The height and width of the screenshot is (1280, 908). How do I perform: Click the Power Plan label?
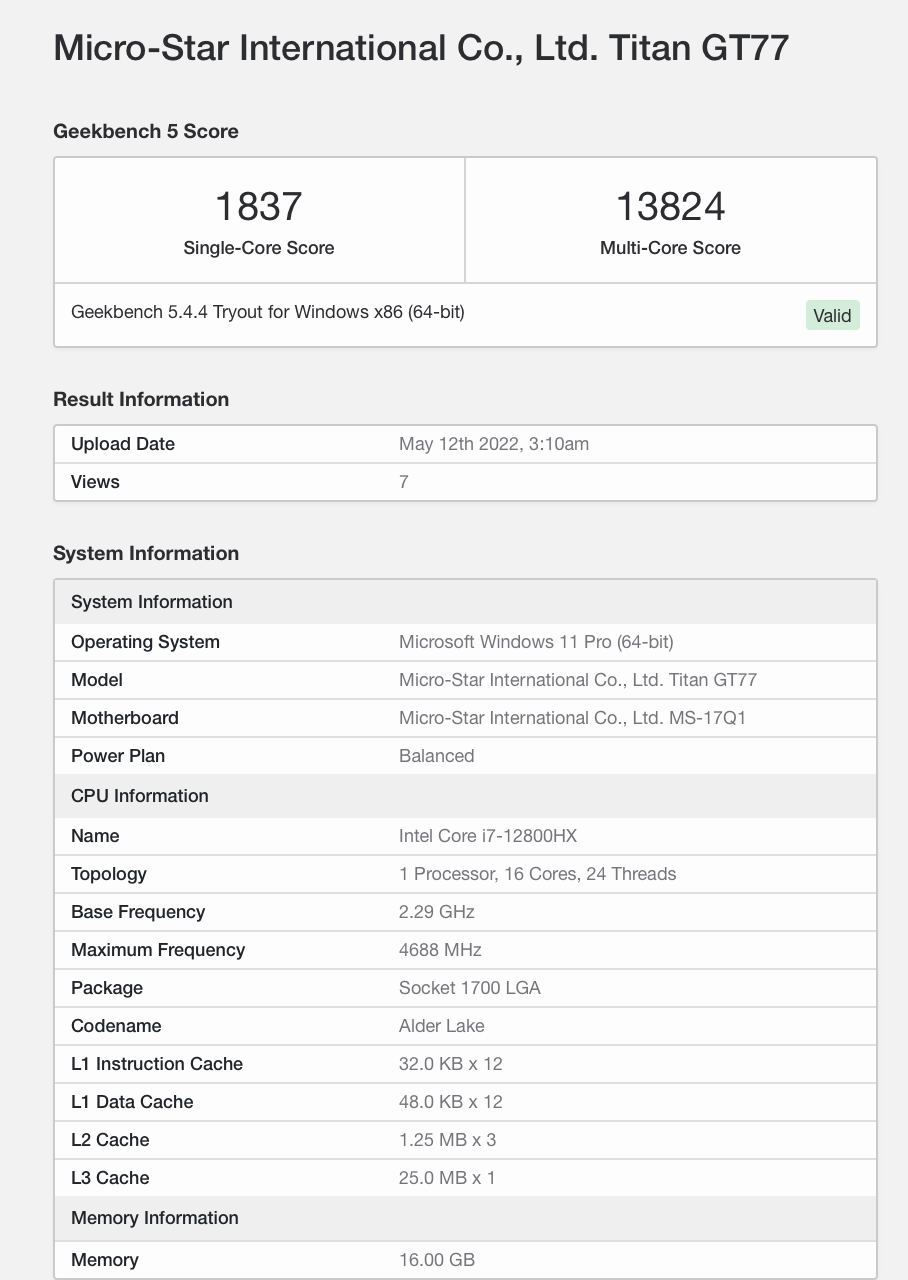point(118,756)
